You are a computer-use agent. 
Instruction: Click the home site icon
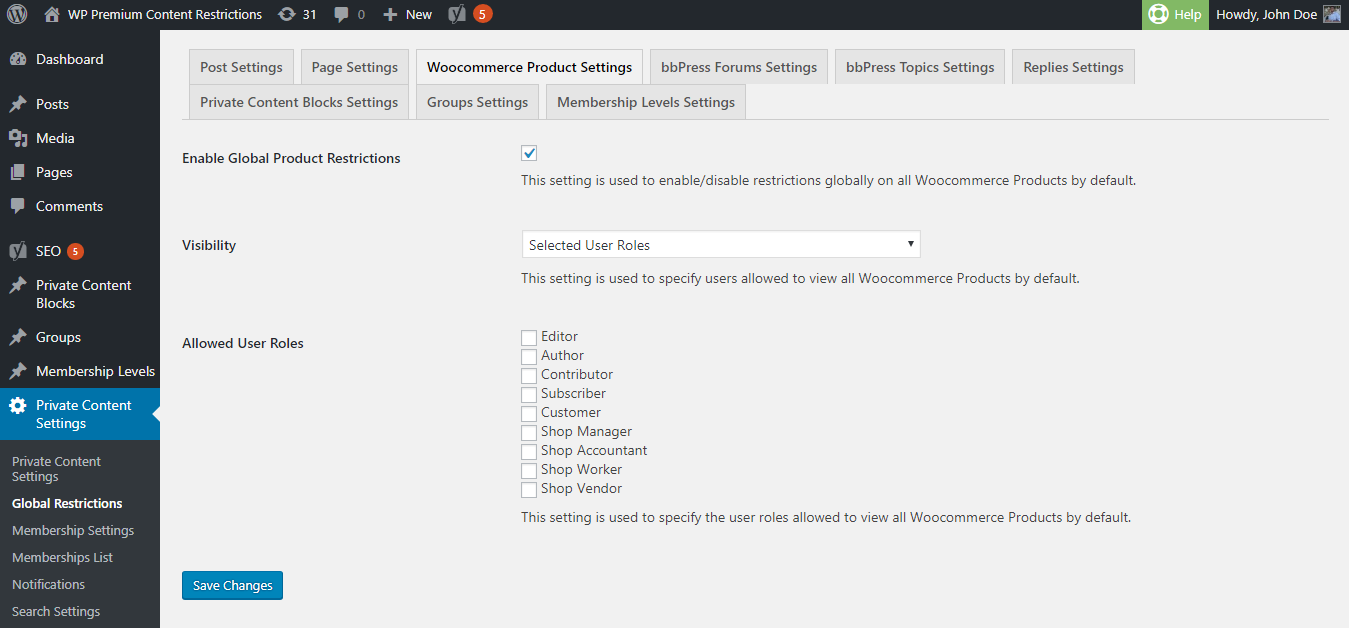tap(52, 15)
